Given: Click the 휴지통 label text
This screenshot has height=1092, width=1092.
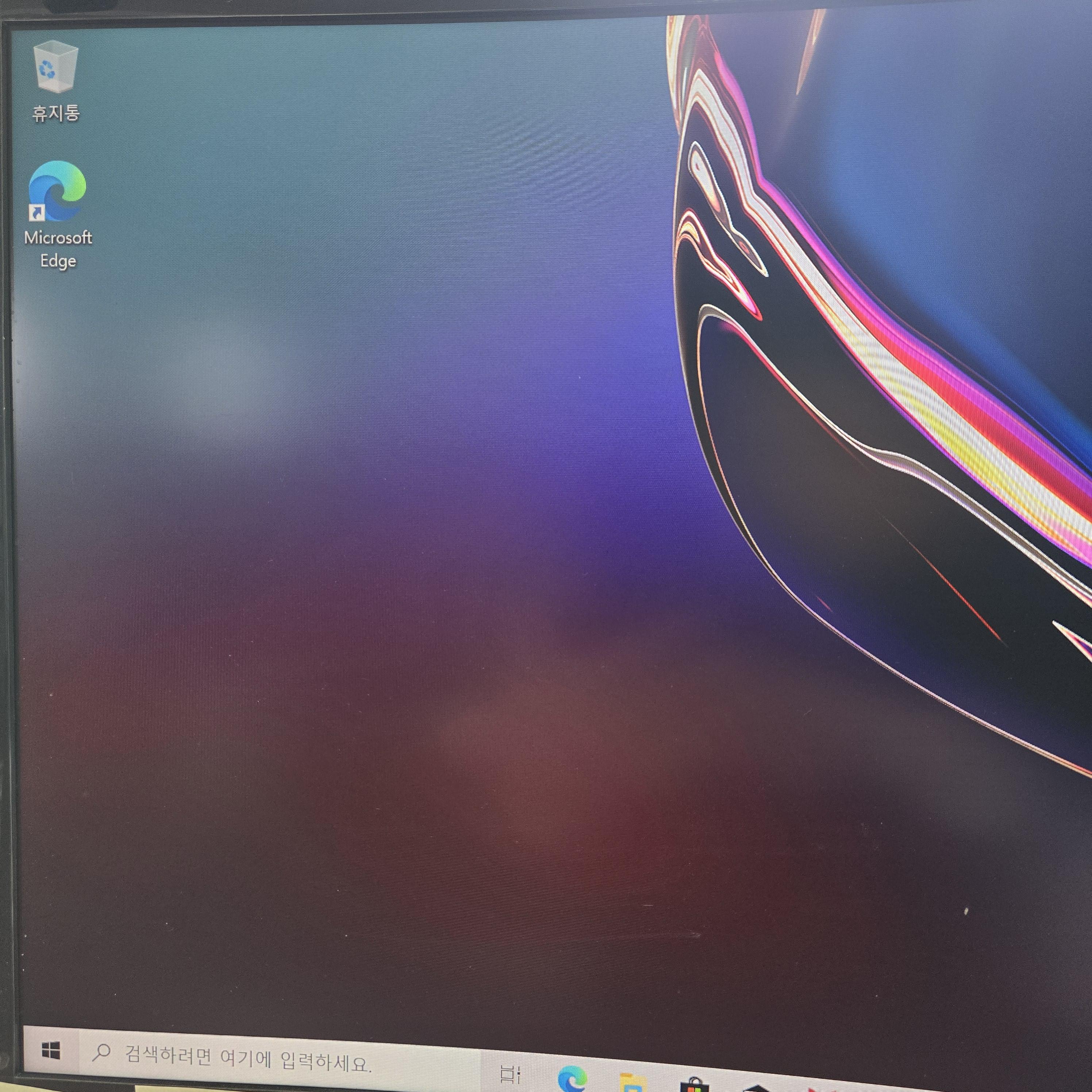Looking at the screenshot, I should 55,113.
